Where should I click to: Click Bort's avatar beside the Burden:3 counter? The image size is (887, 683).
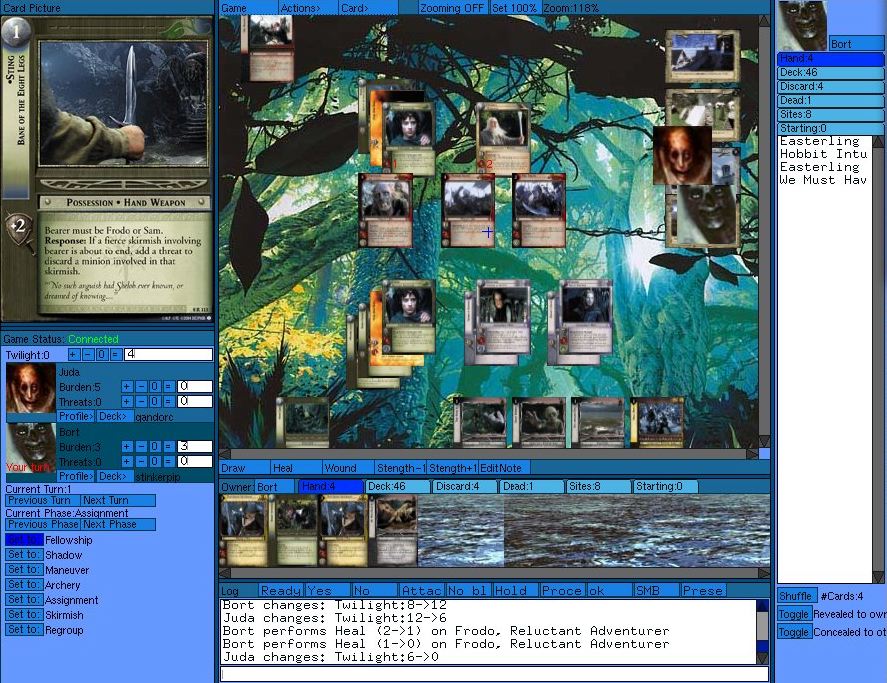31,449
